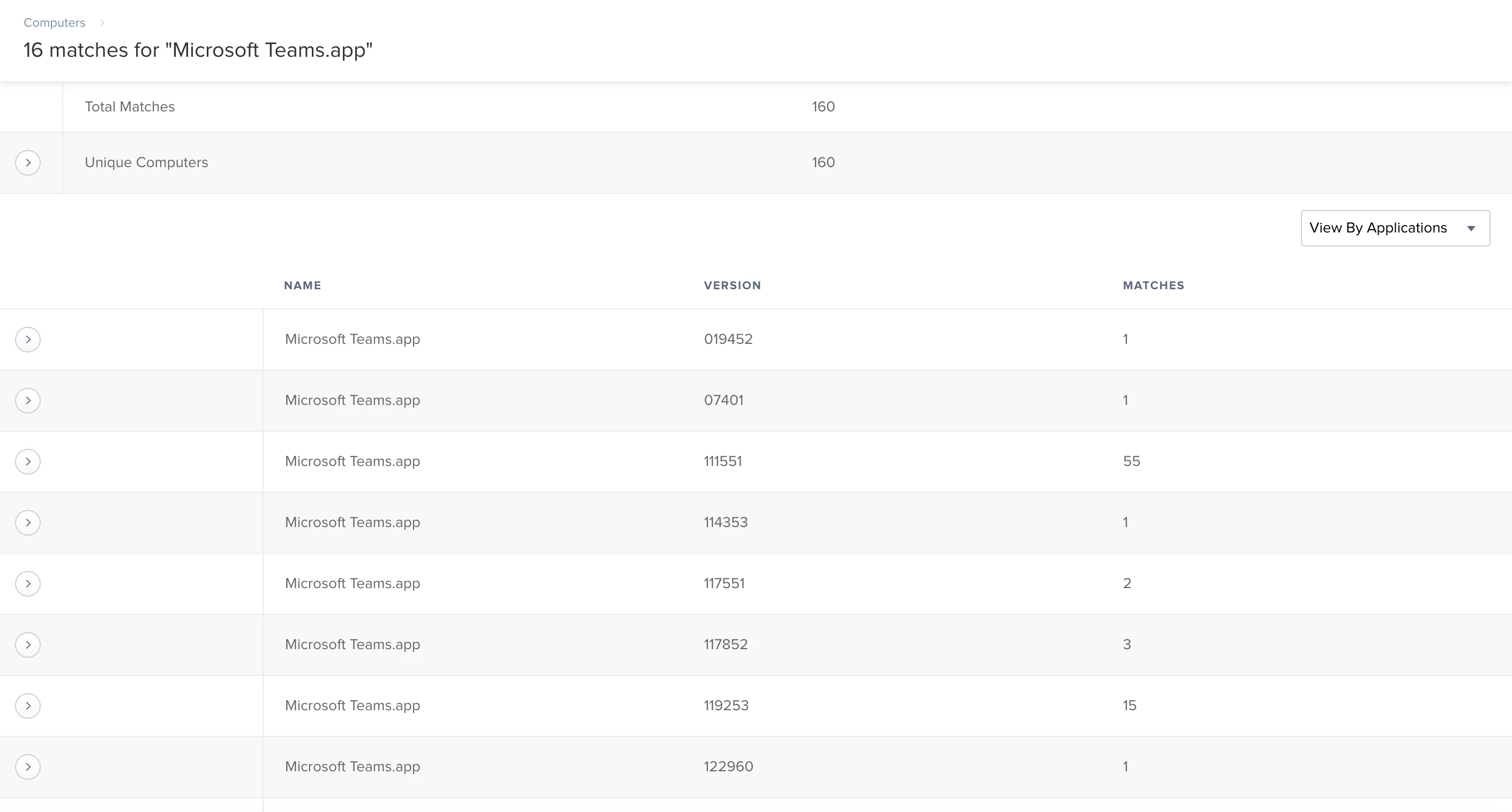Click Microsoft Teams.app in the 117551 row

[352, 583]
